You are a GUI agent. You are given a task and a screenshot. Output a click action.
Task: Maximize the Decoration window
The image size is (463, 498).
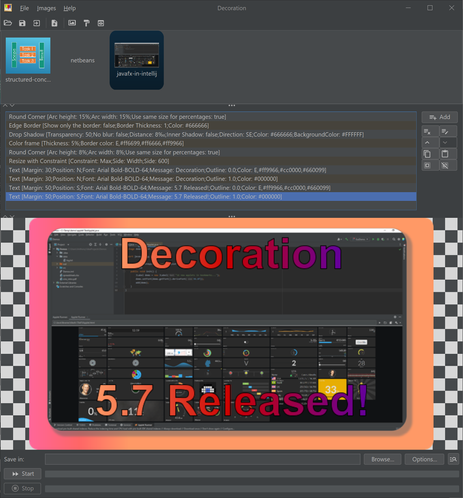click(x=430, y=8)
